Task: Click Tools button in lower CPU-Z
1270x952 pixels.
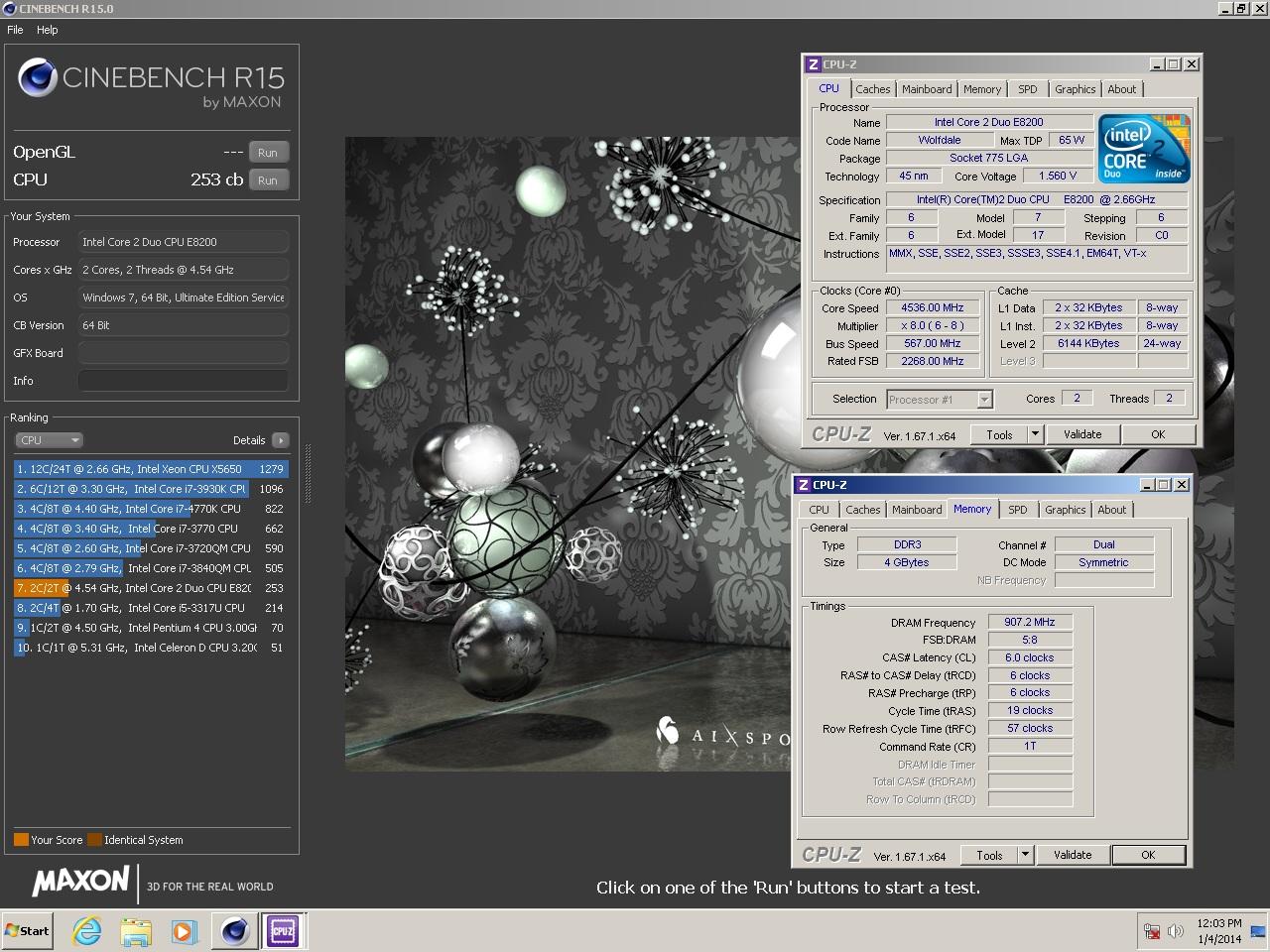Action: pyautogui.click(x=989, y=855)
